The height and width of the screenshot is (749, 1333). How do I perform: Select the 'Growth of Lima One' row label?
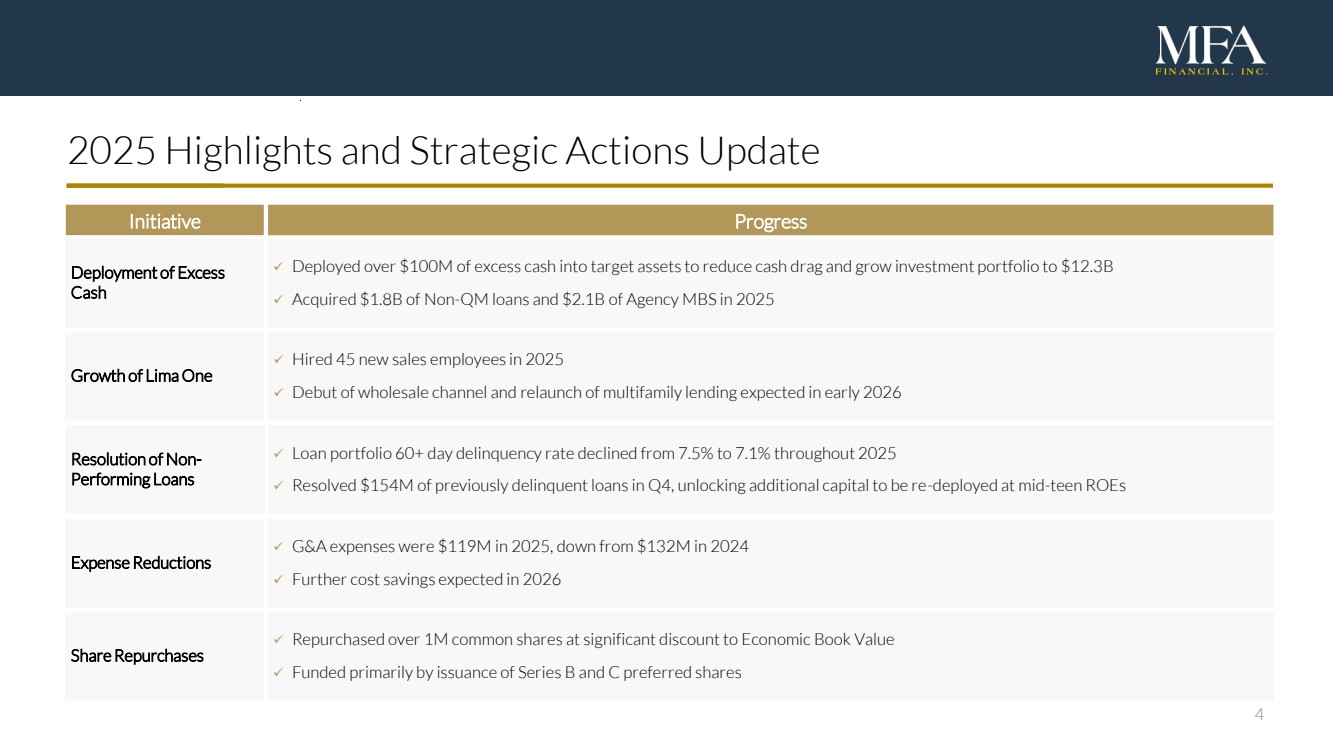(x=141, y=376)
